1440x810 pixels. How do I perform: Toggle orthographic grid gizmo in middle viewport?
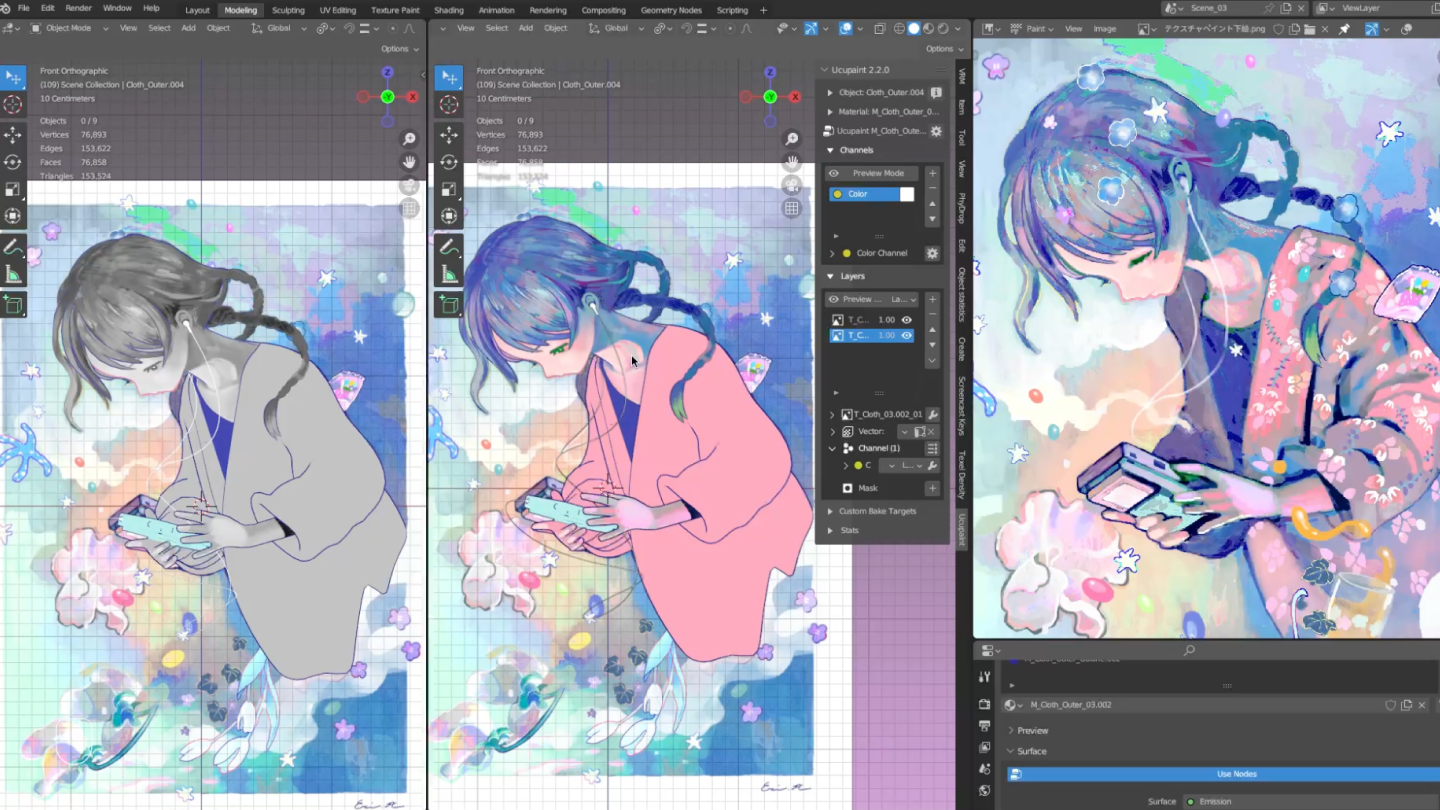click(x=792, y=208)
